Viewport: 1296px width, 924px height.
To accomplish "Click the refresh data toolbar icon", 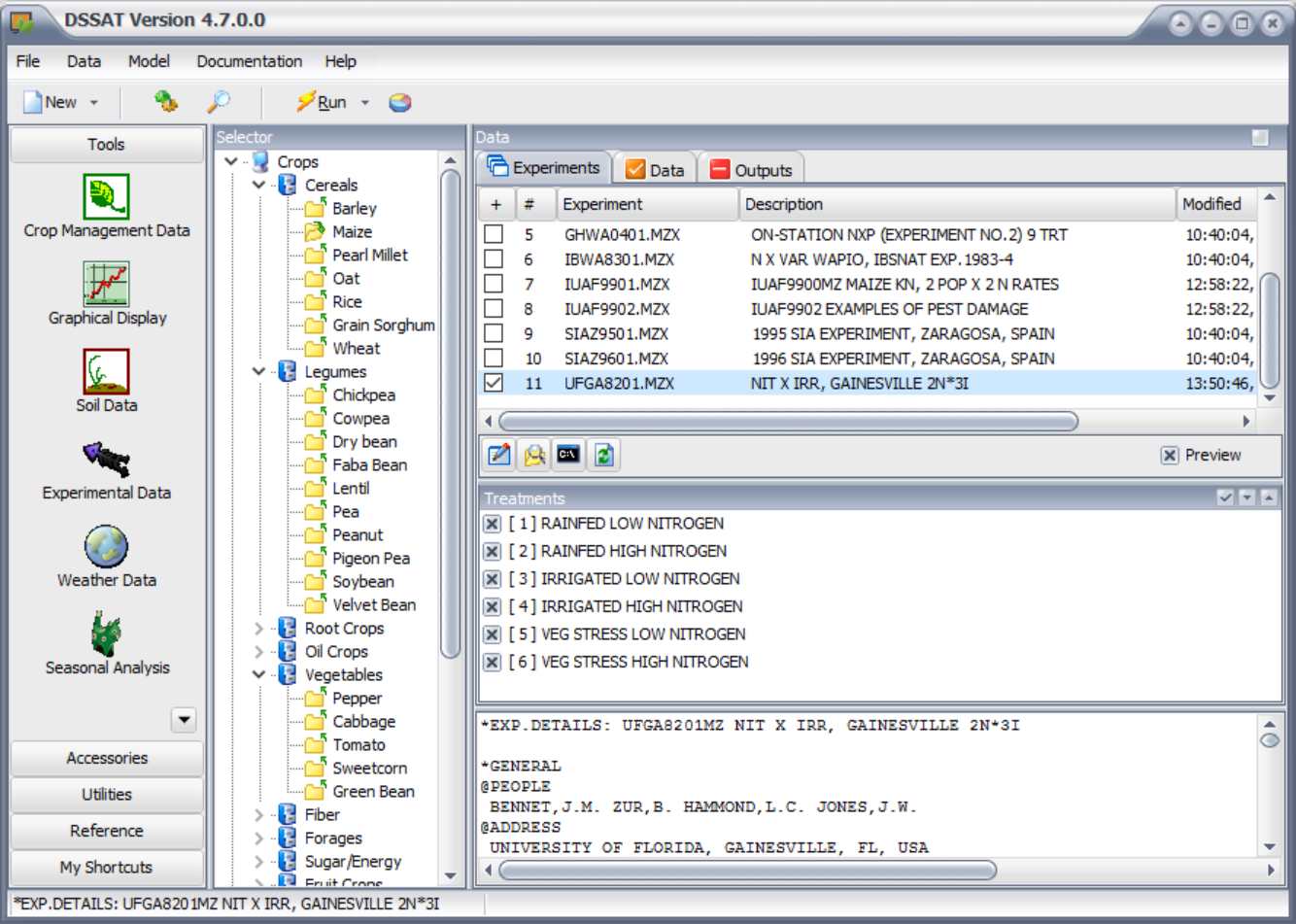I will (x=166, y=101).
